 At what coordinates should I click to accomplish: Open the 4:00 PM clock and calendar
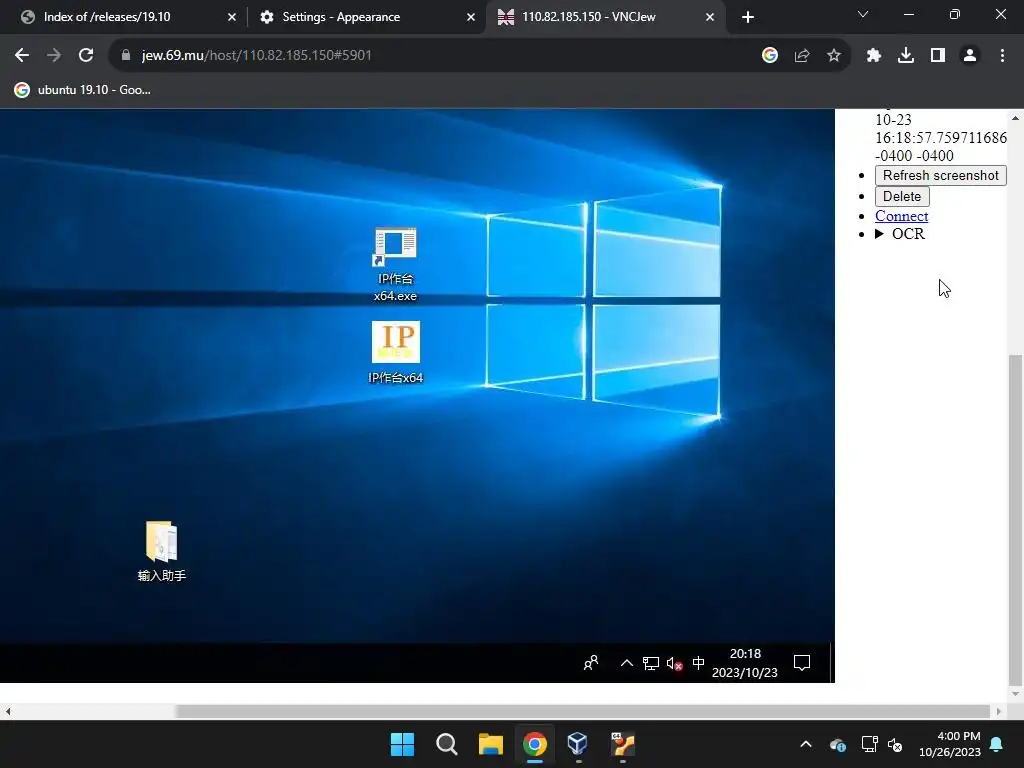tap(950, 744)
